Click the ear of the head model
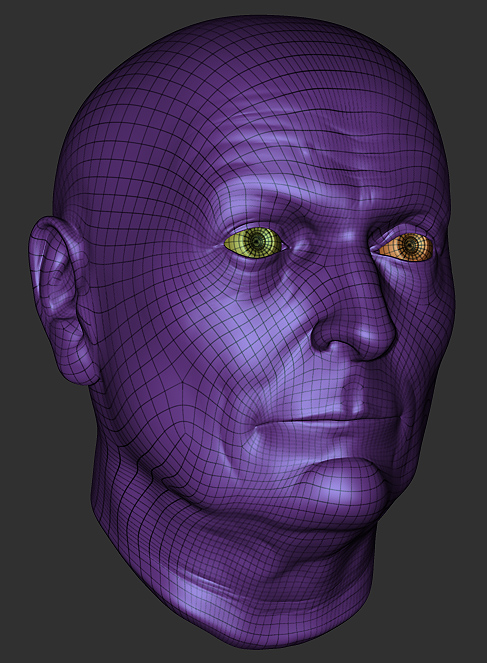The height and width of the screenshot is (663, 487). pyautogui.click(x=63, y=300)
